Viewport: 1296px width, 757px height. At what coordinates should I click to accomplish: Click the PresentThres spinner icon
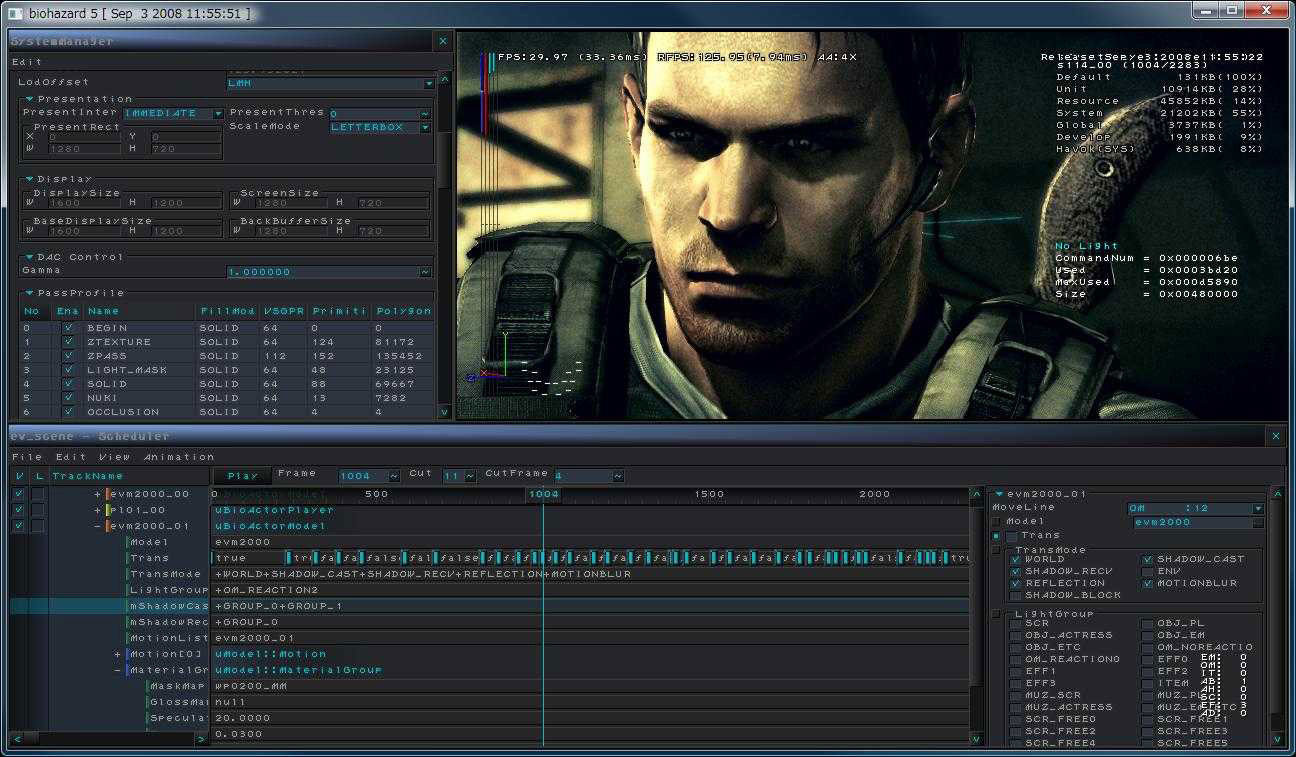click(x=425, y=114)
